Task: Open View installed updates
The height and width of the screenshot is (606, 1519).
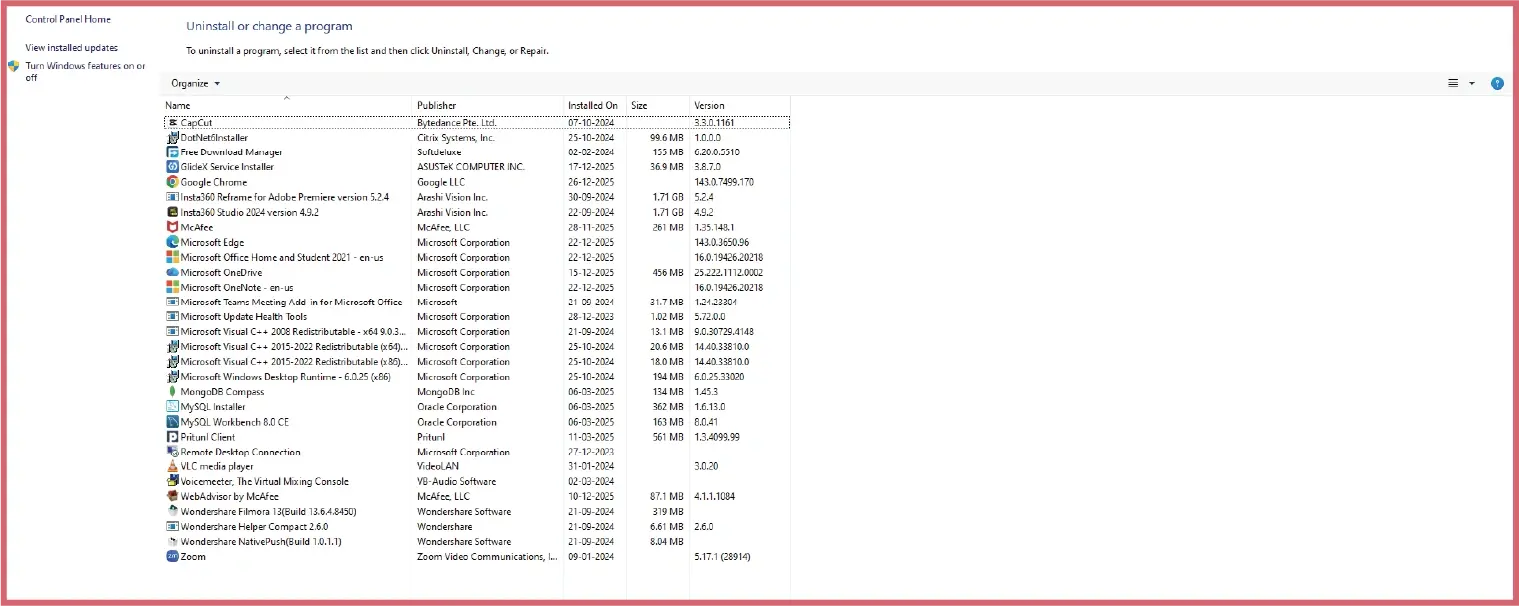Action: tap(70, 47)
